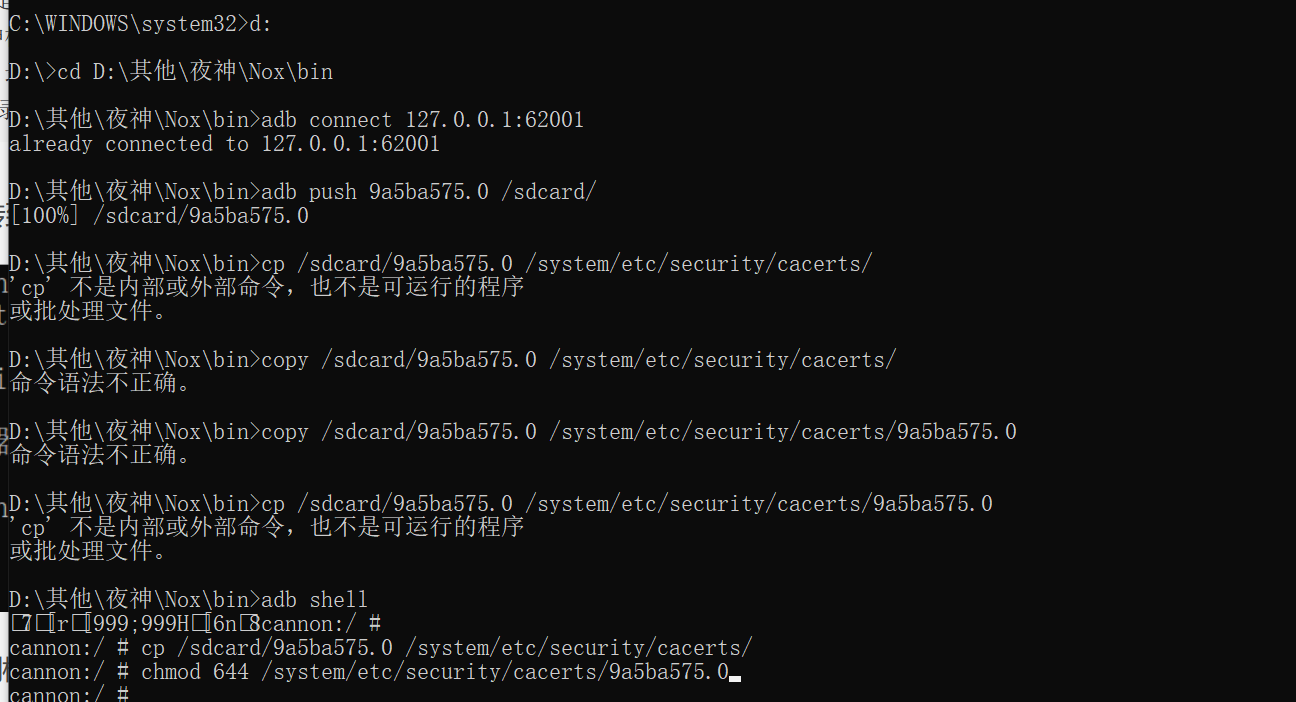Viewport: 1296px width, 702px height.
Task: Click the final '或批处理文件。' error line
Action: 88,551
